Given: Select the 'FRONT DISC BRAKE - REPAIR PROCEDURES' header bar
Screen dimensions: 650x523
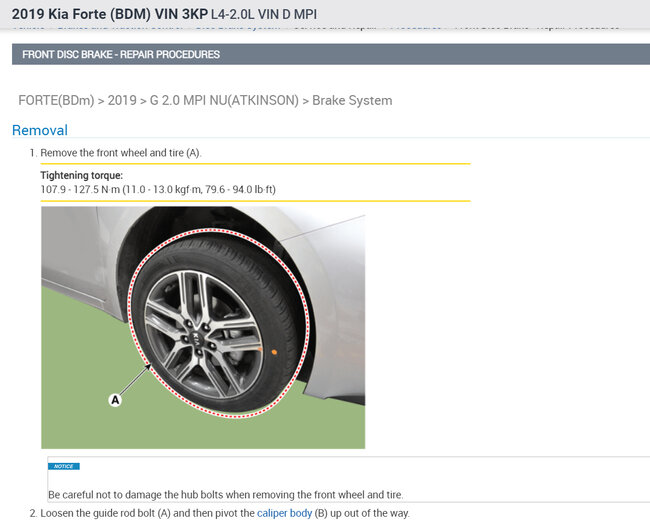Looking at the screenshot, I should coord(331,54).
